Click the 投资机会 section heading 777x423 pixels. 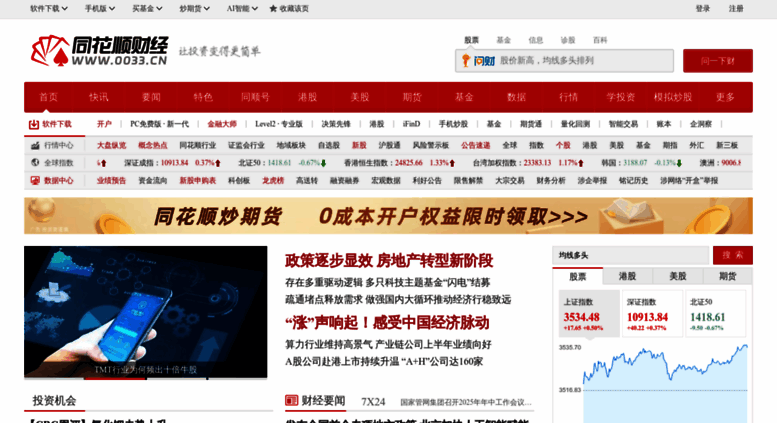(x=55, y=400)
